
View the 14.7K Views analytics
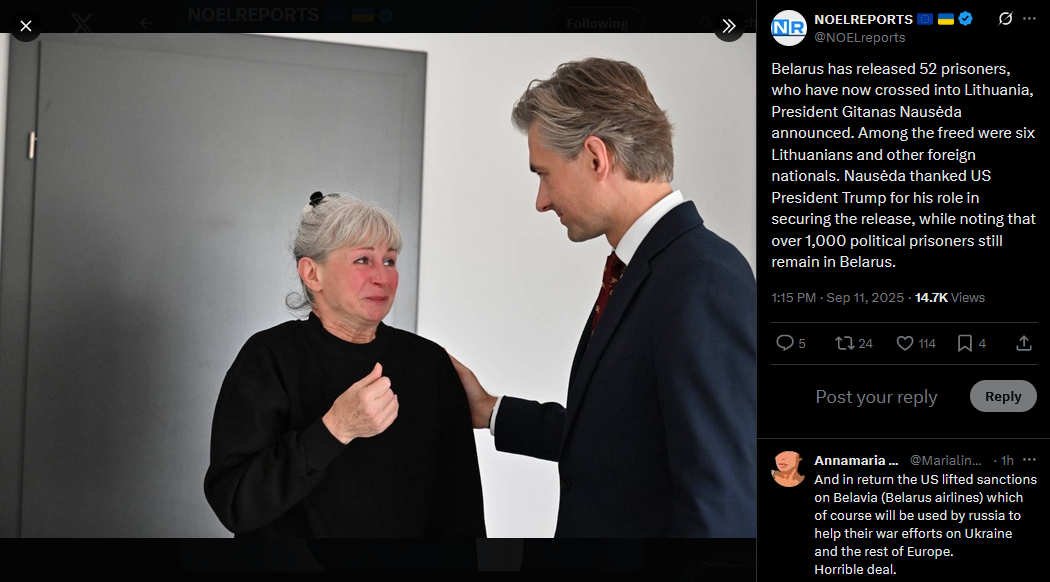(950, 297)
